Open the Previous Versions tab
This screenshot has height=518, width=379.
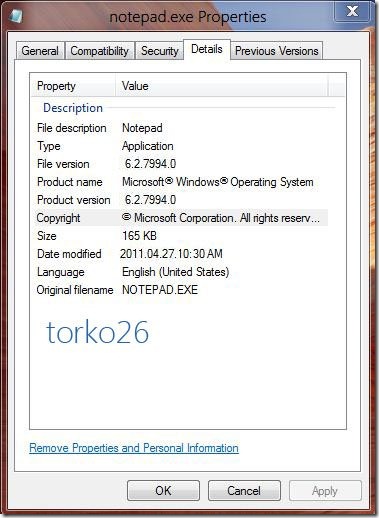pos(277,51)
